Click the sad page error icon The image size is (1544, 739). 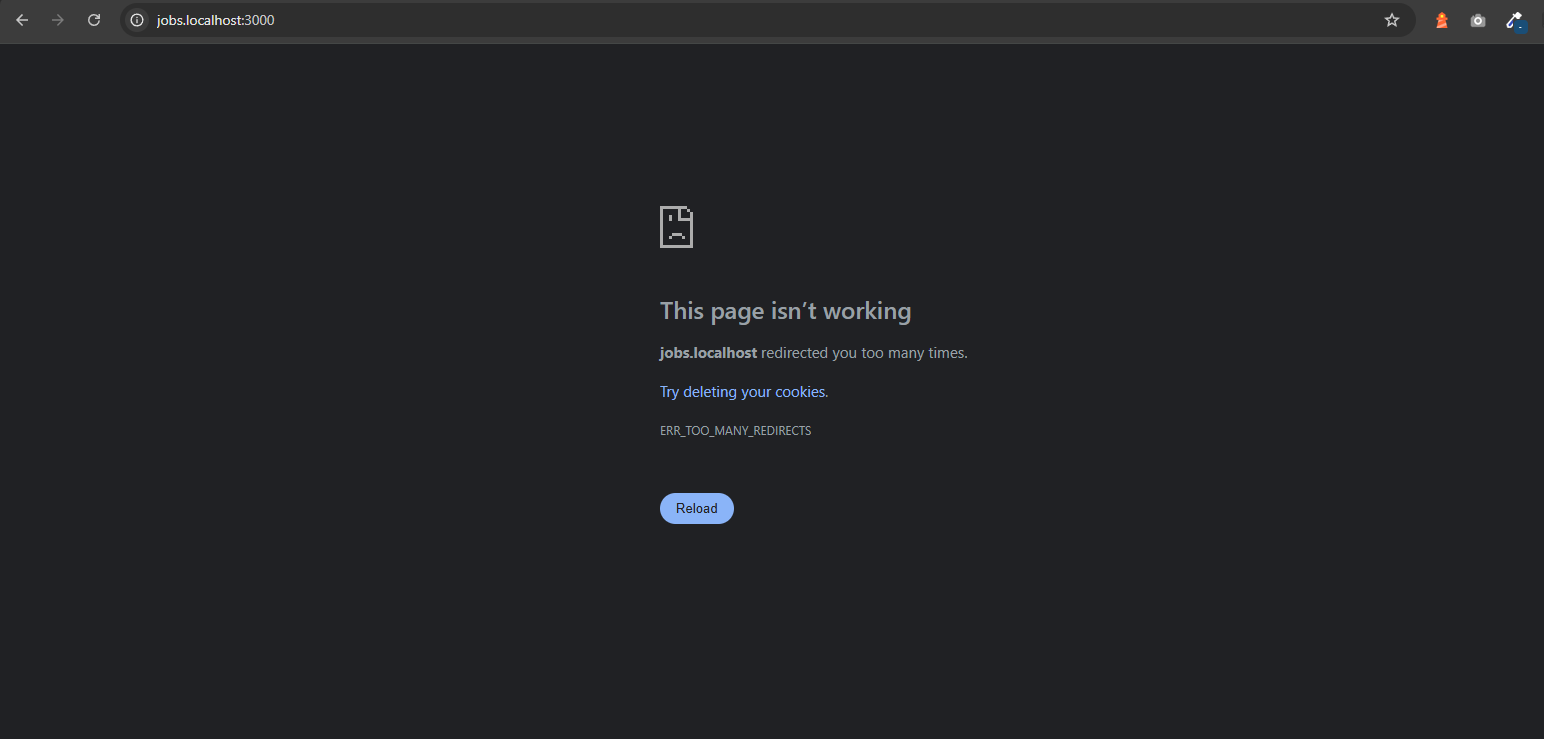(x=676, y=227)
